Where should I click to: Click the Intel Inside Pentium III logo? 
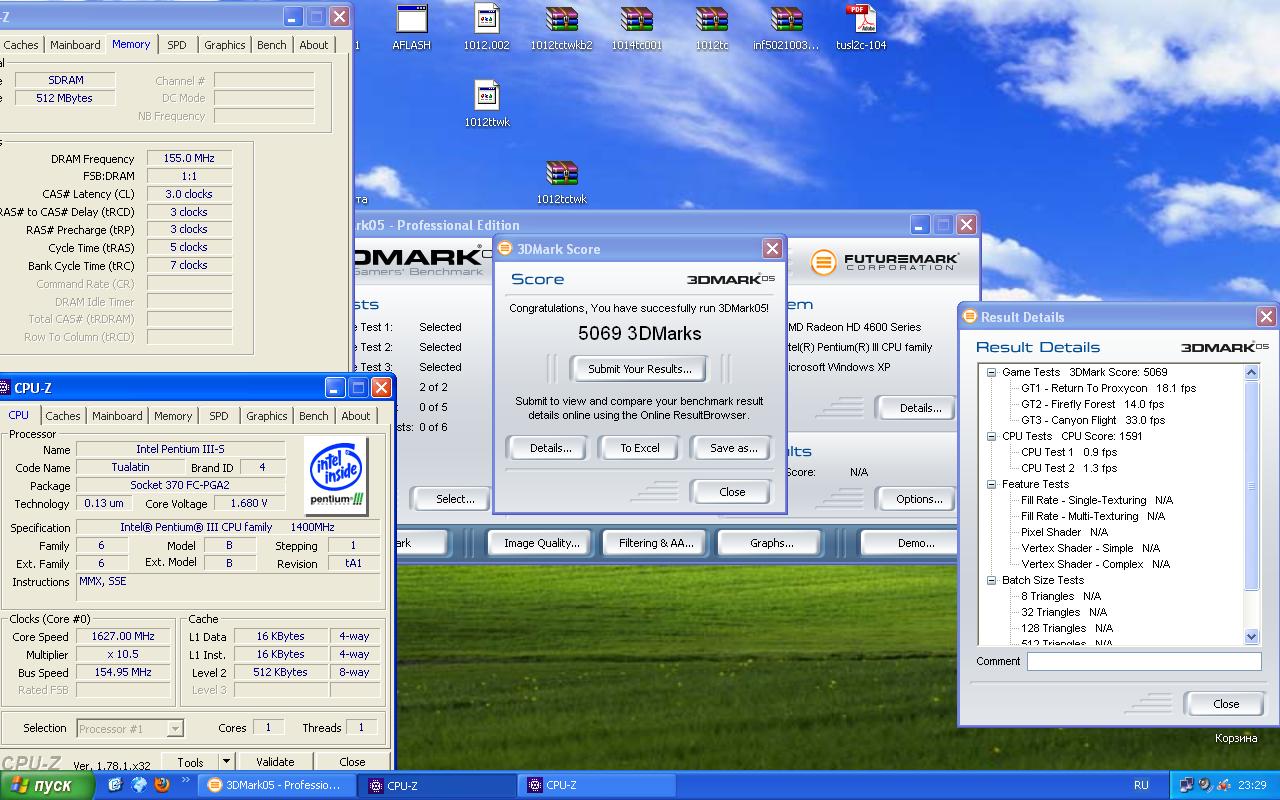[336, 475]
